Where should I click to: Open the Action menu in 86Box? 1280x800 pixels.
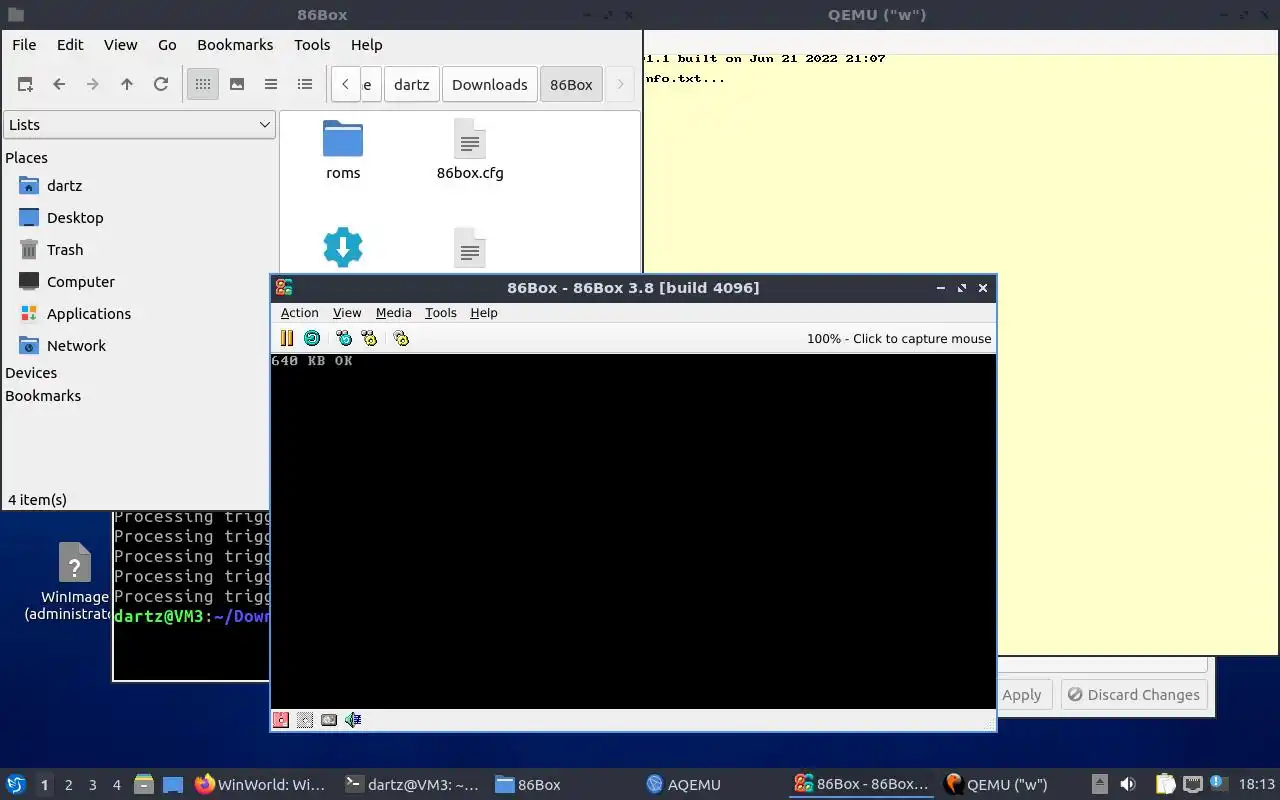(x=299, y=313)
